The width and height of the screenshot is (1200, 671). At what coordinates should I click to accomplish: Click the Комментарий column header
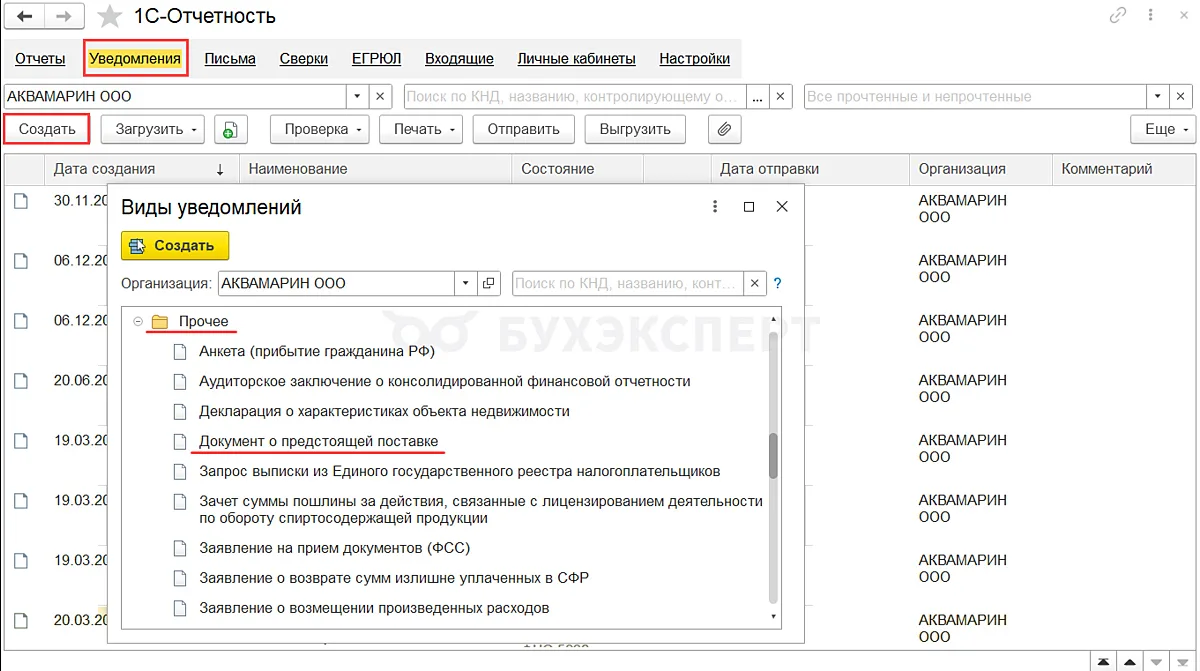(x=1124, y=169)
